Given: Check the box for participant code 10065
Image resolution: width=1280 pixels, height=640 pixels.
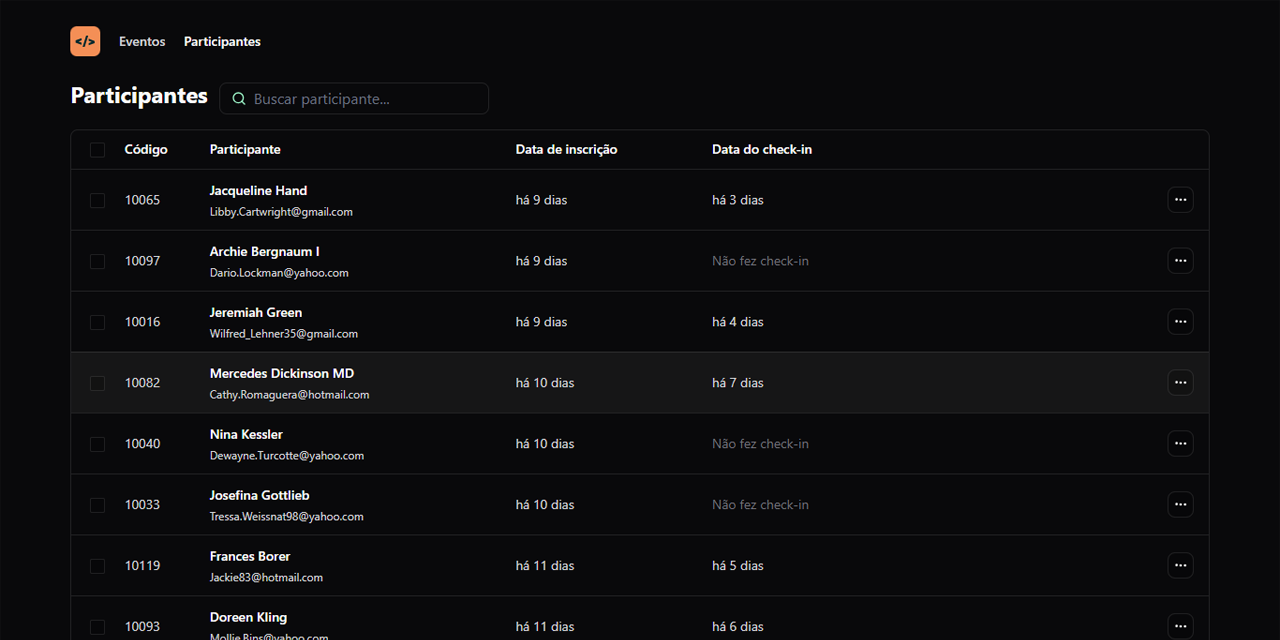Looking at the screenshot, I should (97, 200).
